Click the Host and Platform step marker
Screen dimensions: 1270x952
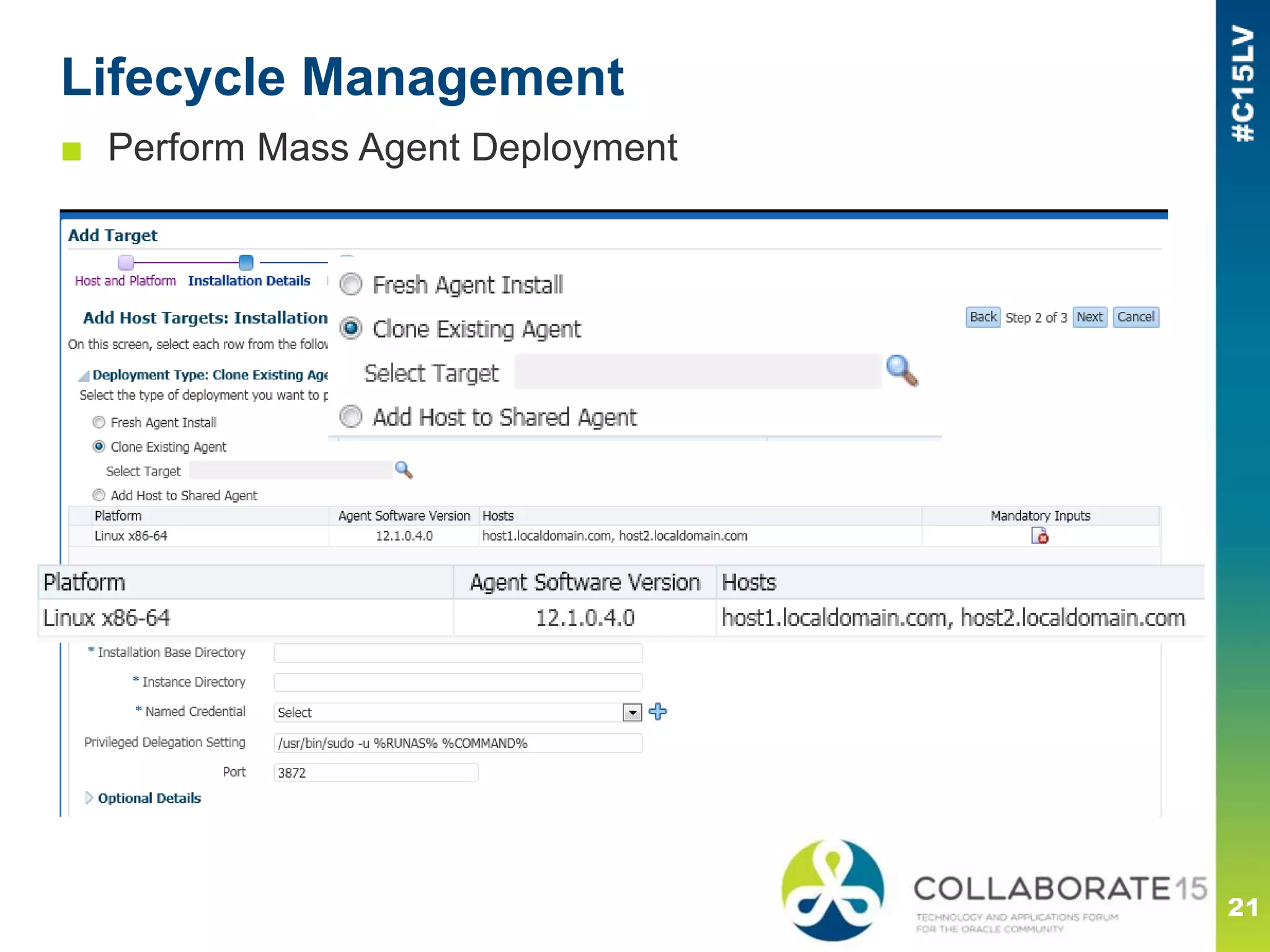(126, 263)
